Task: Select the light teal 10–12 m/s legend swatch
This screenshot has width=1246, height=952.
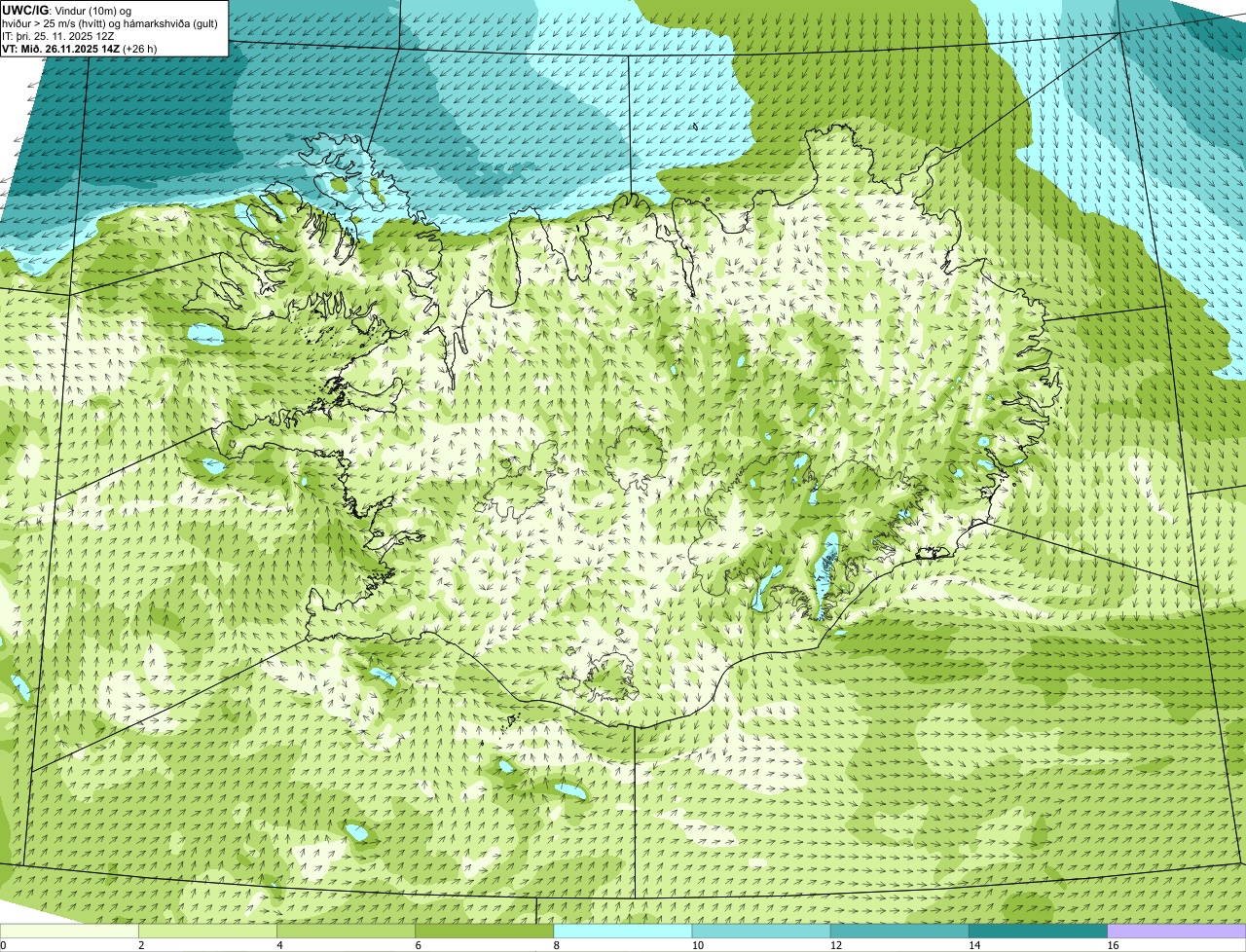Action: (761, 932)
